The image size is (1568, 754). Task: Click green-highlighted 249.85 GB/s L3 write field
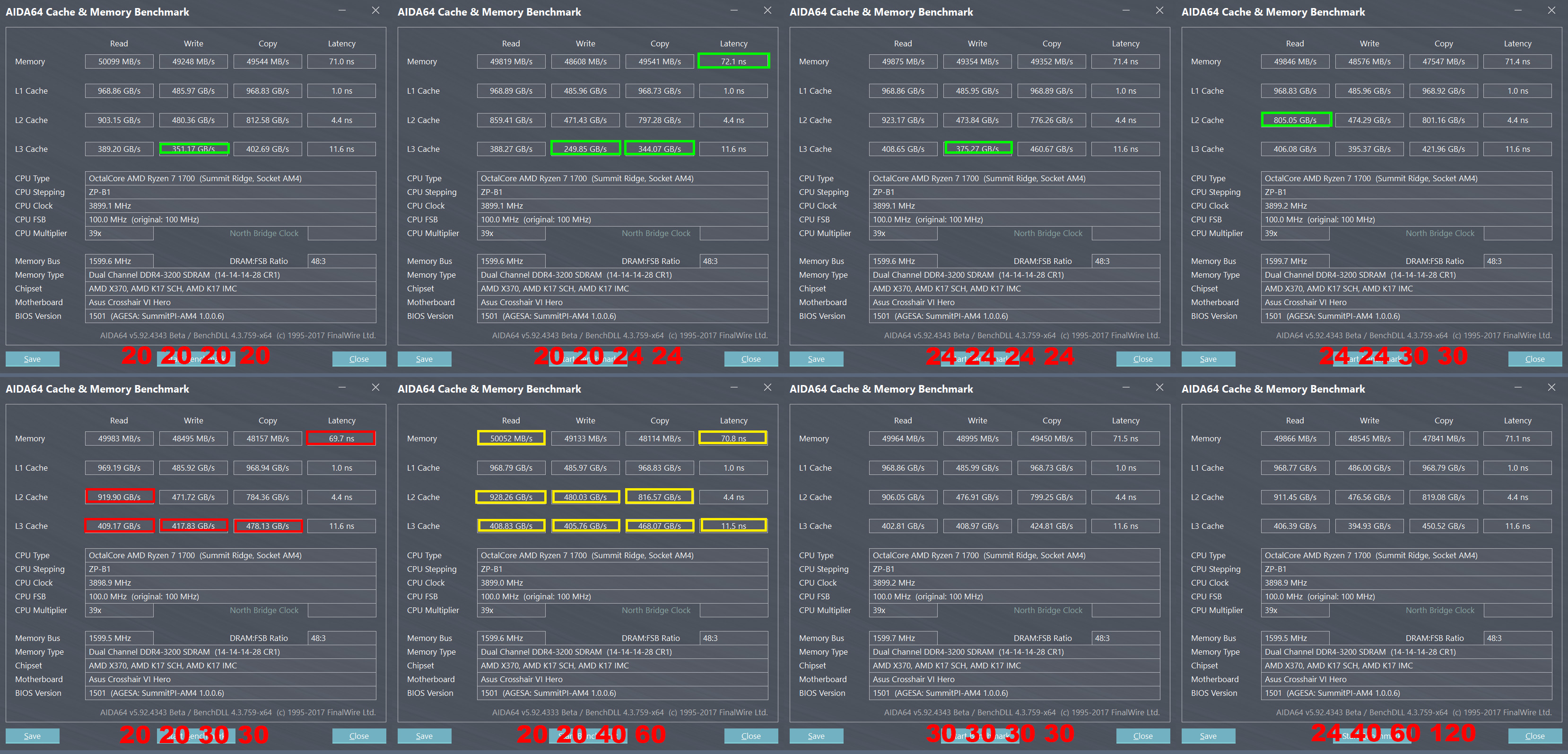585,149
